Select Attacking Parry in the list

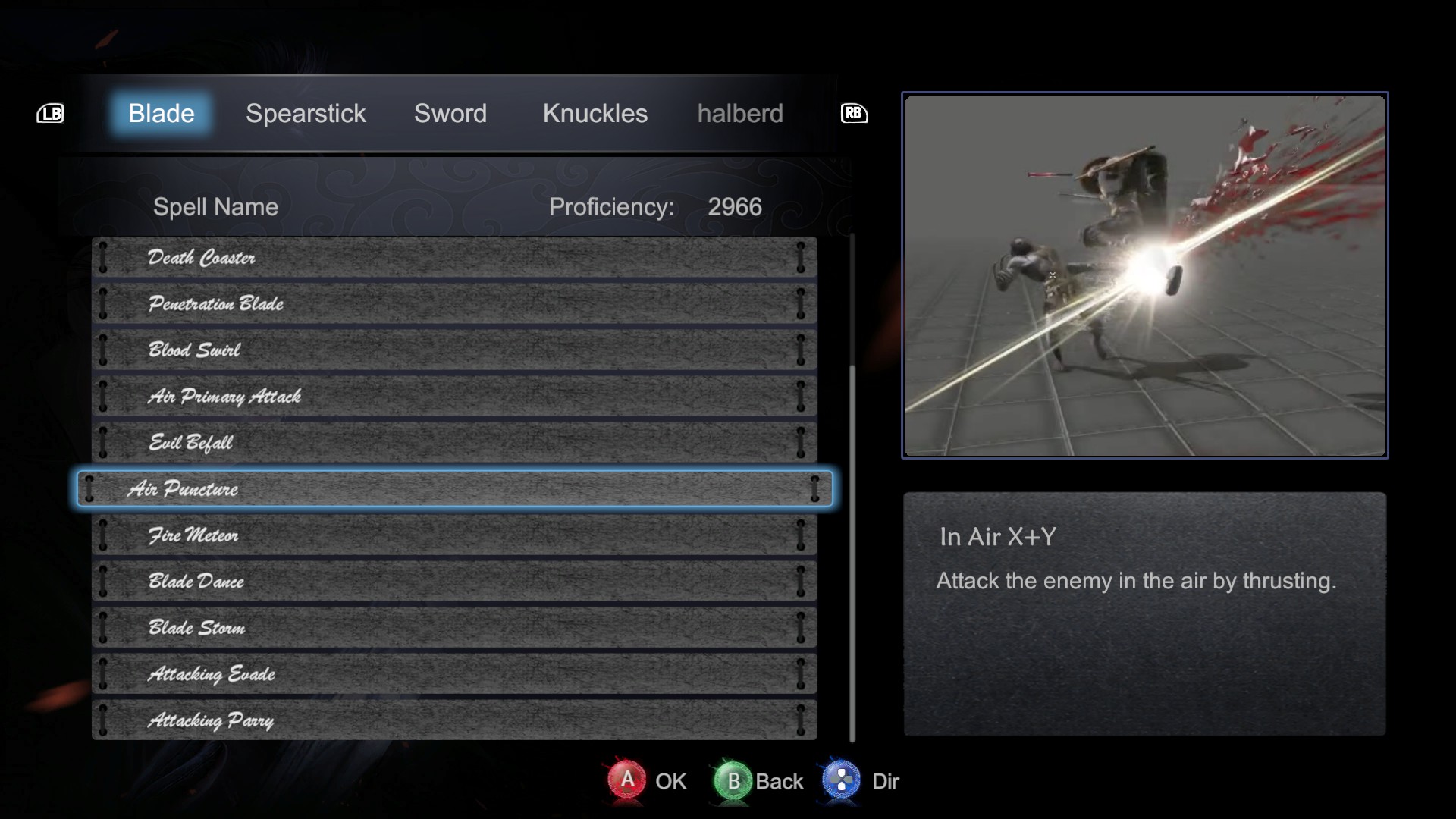pos(453,720)
